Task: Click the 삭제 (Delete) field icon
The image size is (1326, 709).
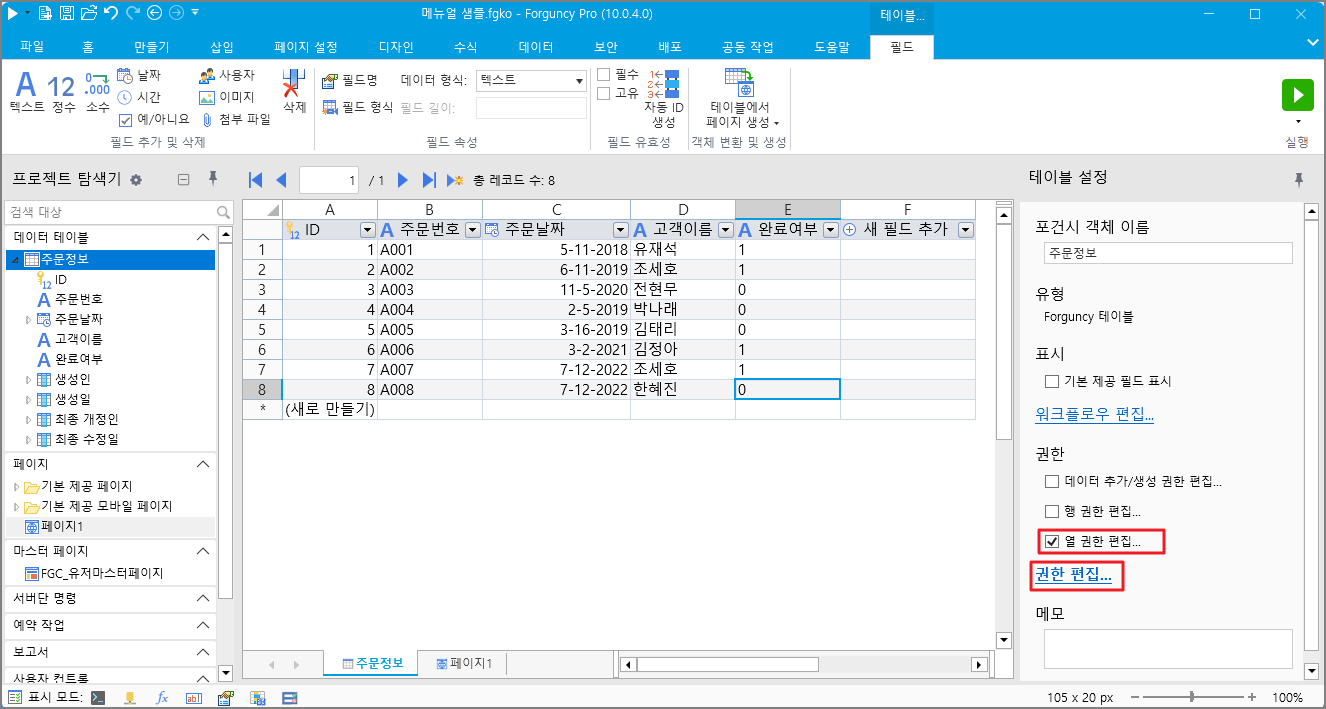Action: click(294, 90)
